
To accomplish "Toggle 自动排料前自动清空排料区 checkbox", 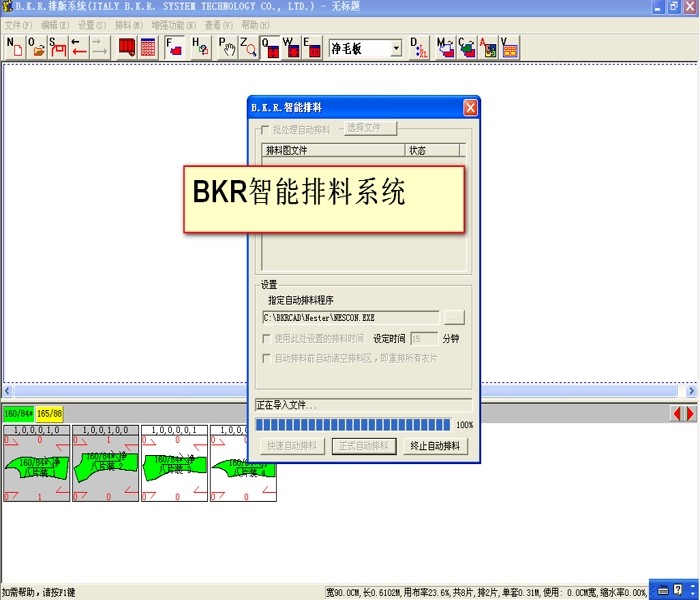I will click(267, 358).
